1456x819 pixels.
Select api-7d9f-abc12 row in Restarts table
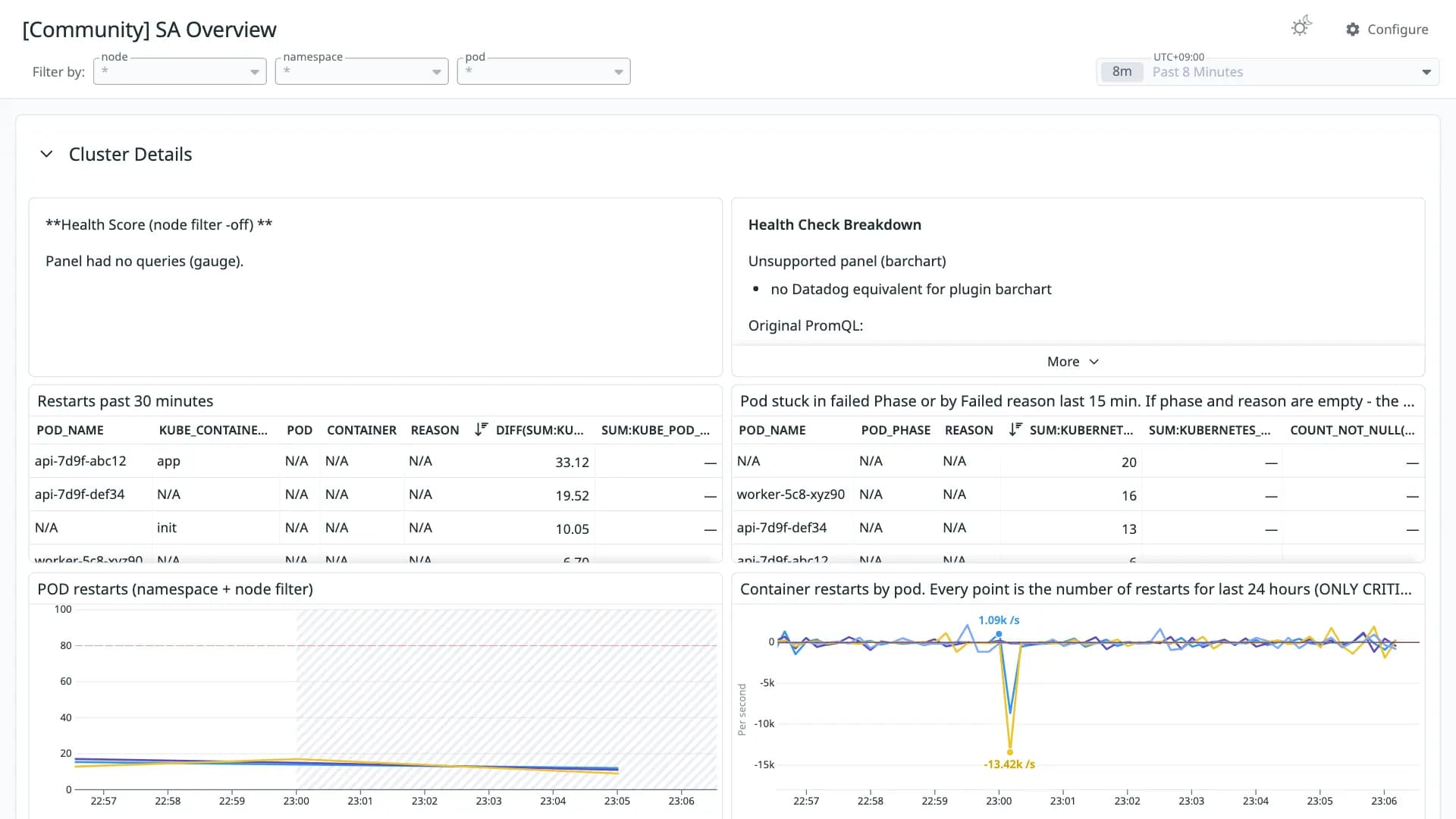pyautogui.click(x=375, y=461)
